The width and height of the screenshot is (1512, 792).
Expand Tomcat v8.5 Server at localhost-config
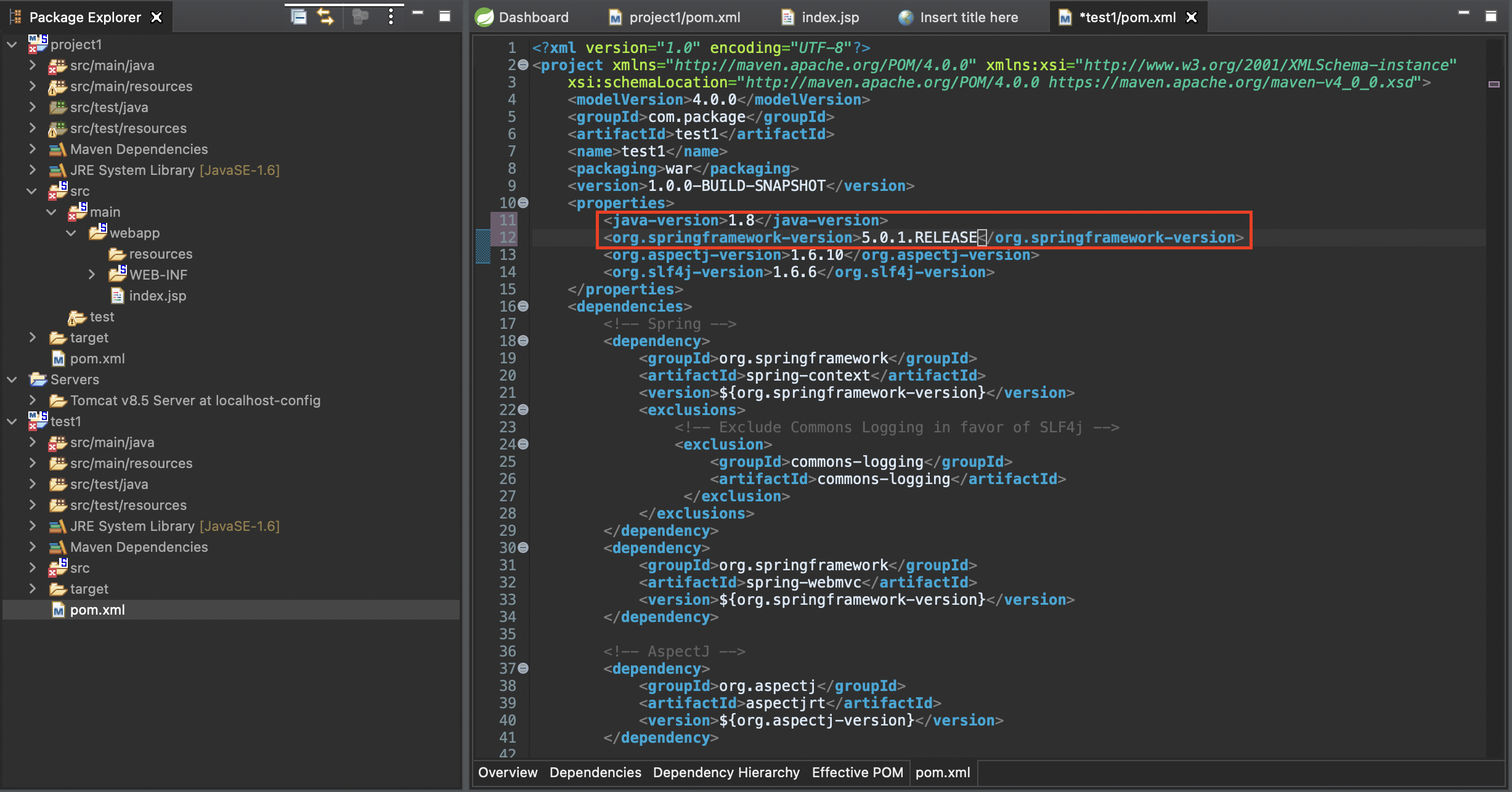pyautogui.click(x=32, y=400)
